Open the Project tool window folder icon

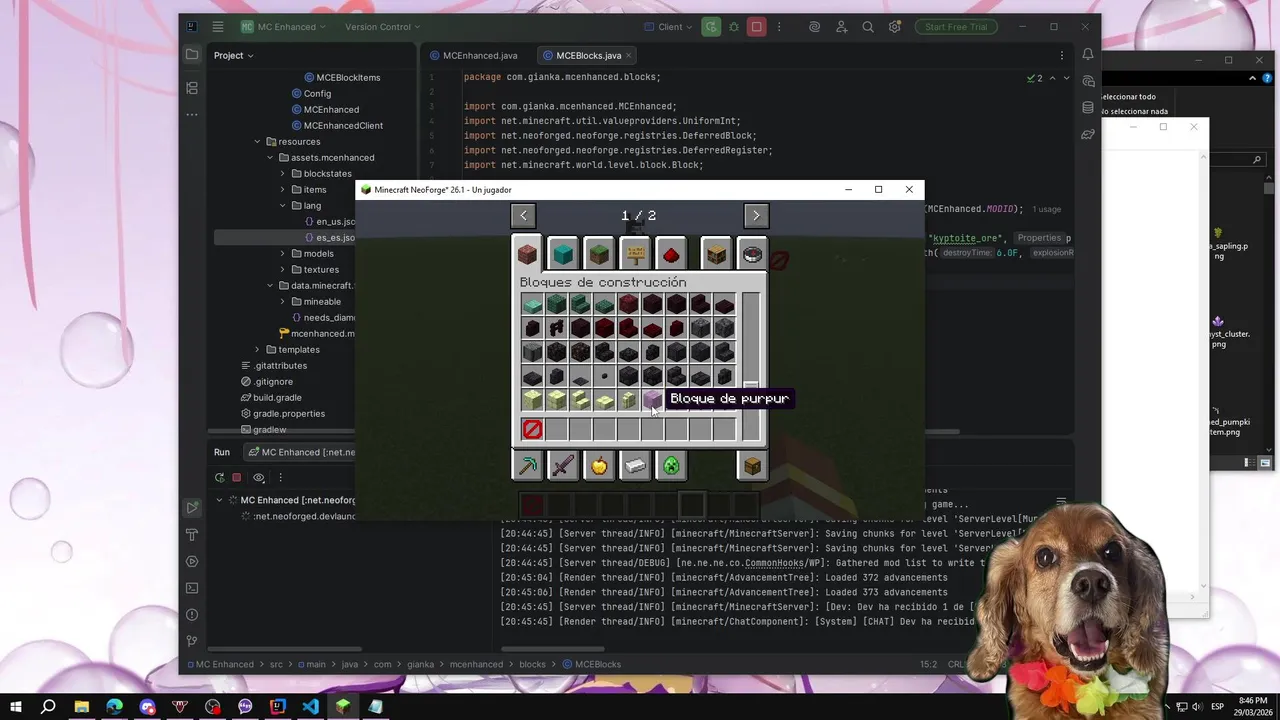[192, 55]
